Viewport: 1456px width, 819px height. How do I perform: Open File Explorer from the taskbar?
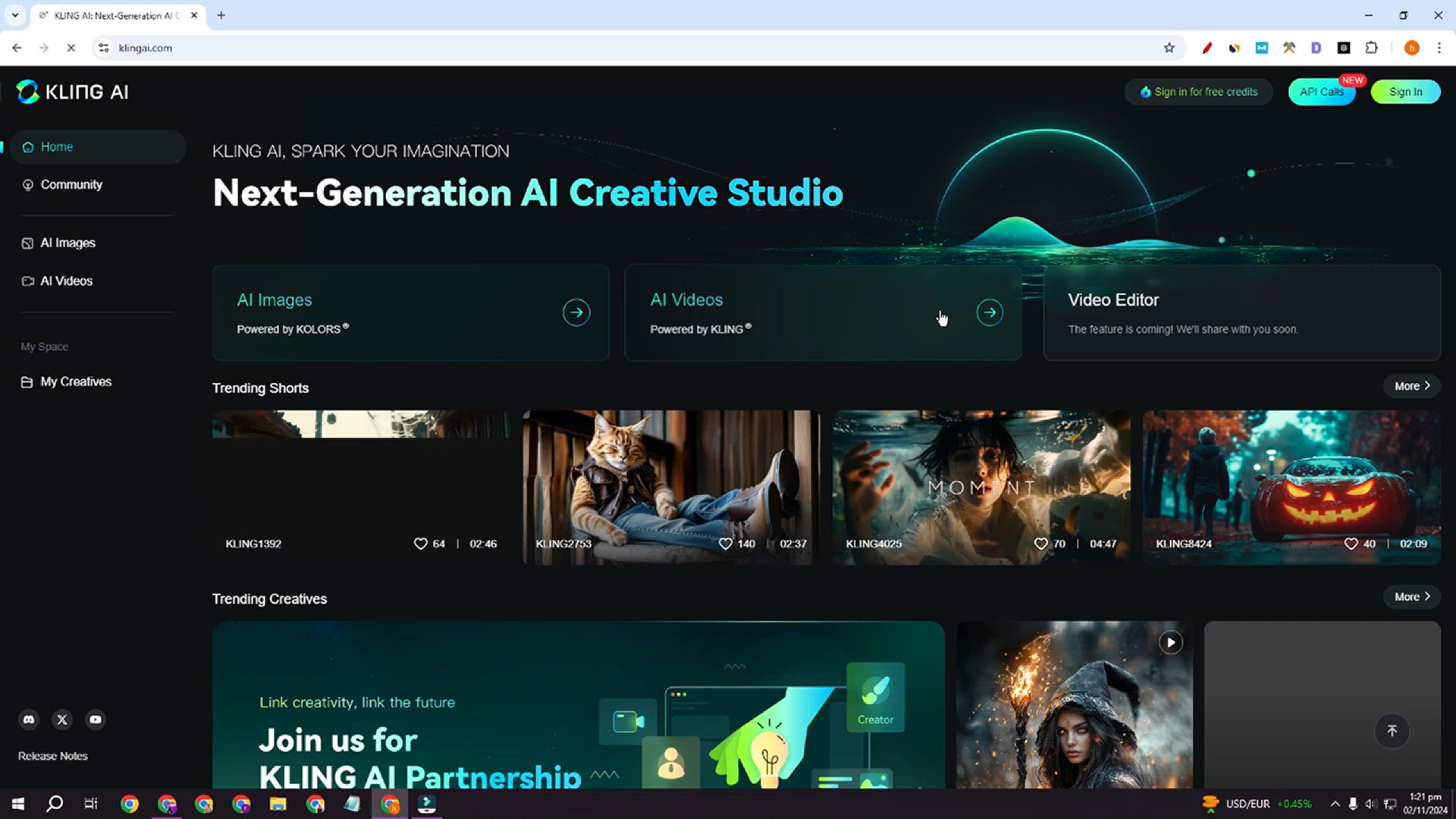click(278, 804)
